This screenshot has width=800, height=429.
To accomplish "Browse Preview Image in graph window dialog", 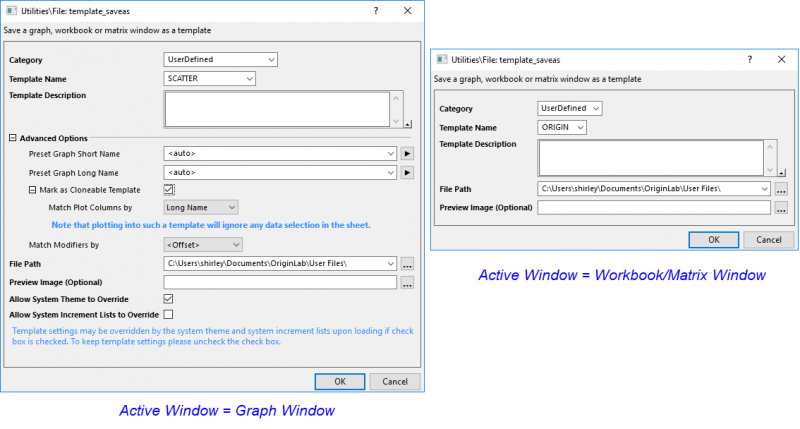I will [x=407, y=282].
